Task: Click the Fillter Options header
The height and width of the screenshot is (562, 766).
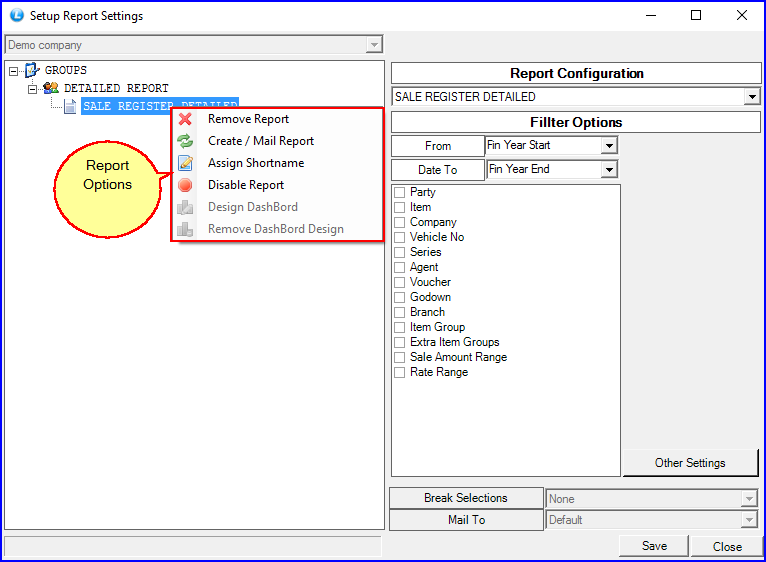Action: (576, 122)
